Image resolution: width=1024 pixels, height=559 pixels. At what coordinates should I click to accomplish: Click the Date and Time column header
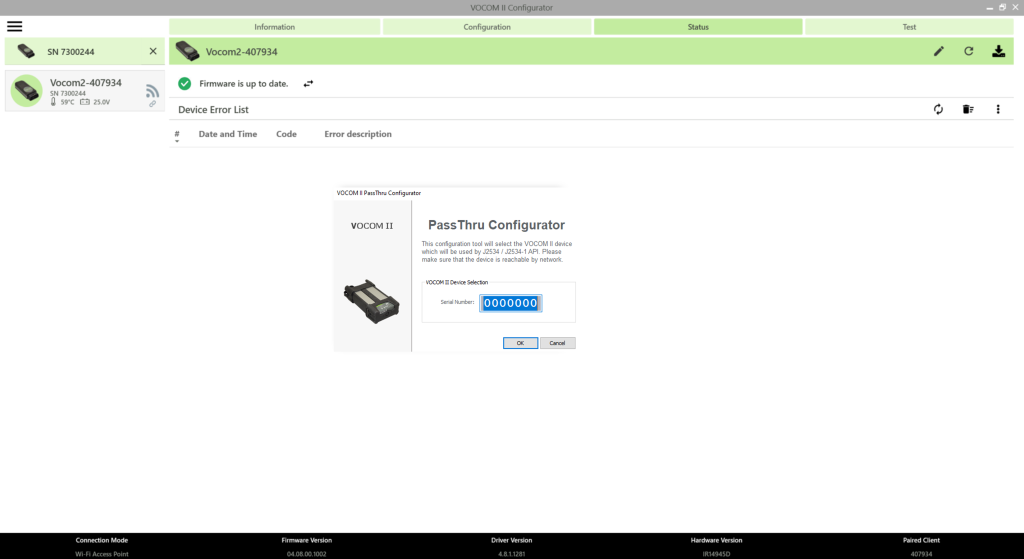click(x=228, y=134)
